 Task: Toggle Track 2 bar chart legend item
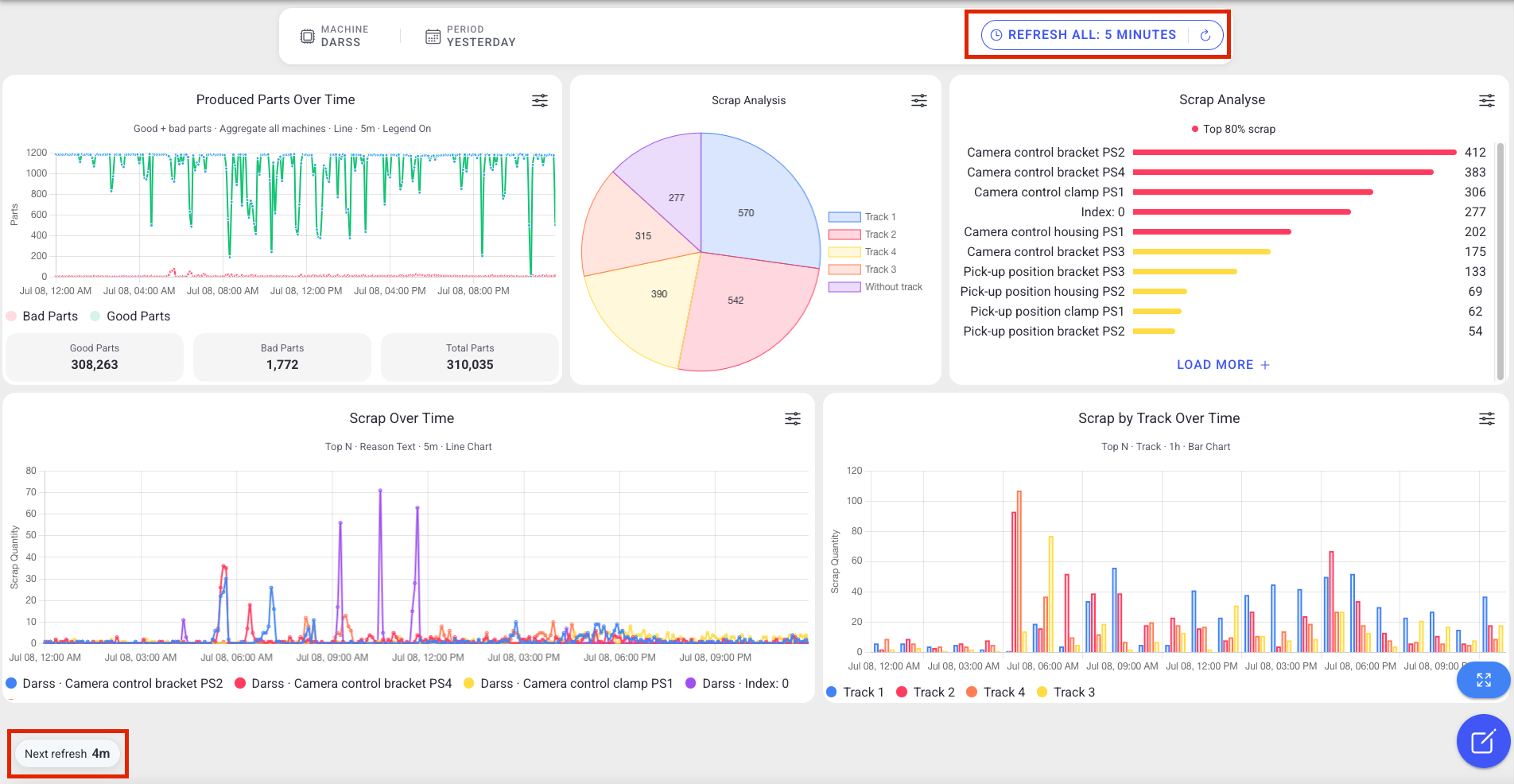pyautogui.click(x=926, y=693)
